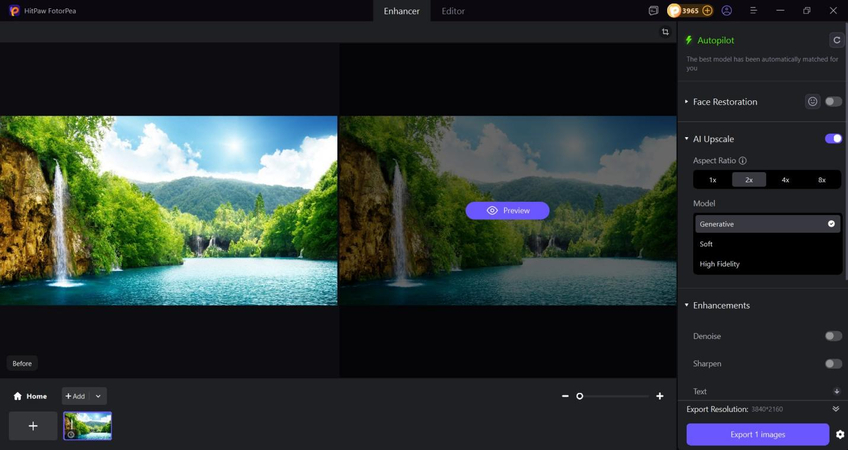Viewport: 848px width, 450px height.
Task: Select the waterfall image thumbnail
Action: click(88, 425)
